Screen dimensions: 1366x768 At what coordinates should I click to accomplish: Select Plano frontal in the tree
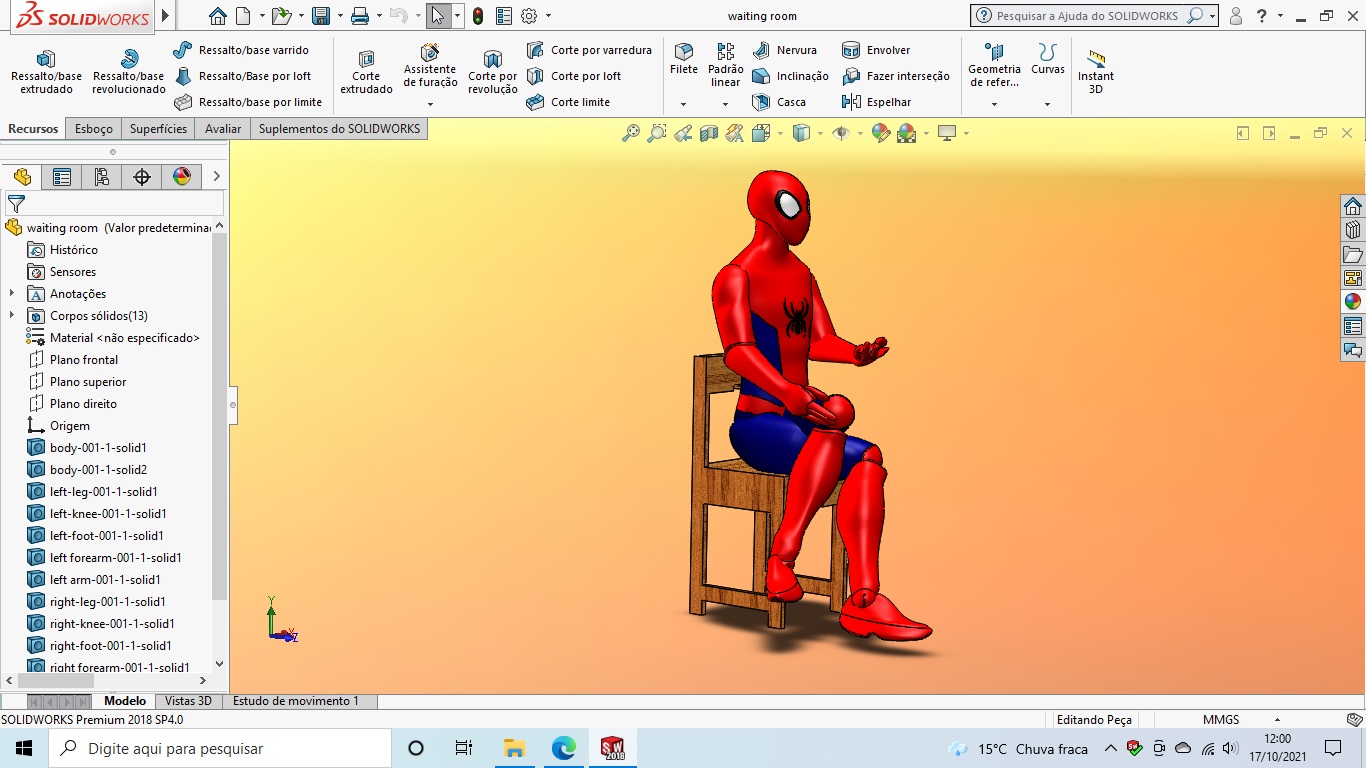click(84, 360)
